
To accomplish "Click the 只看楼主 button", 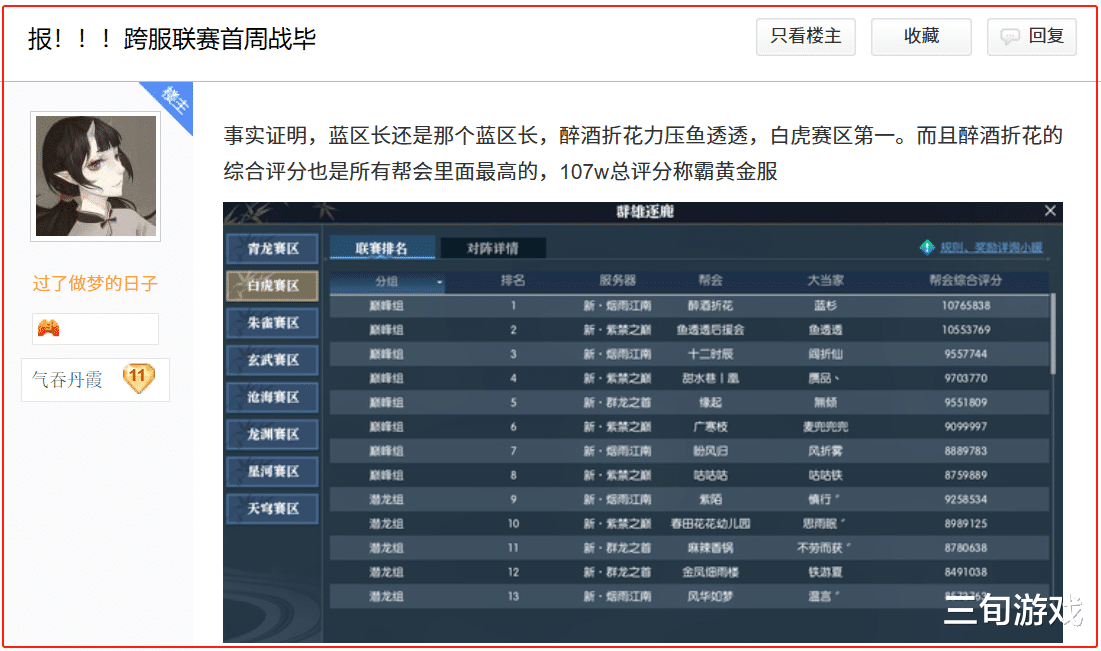I will pyautogui.click(x=805, y=37).
